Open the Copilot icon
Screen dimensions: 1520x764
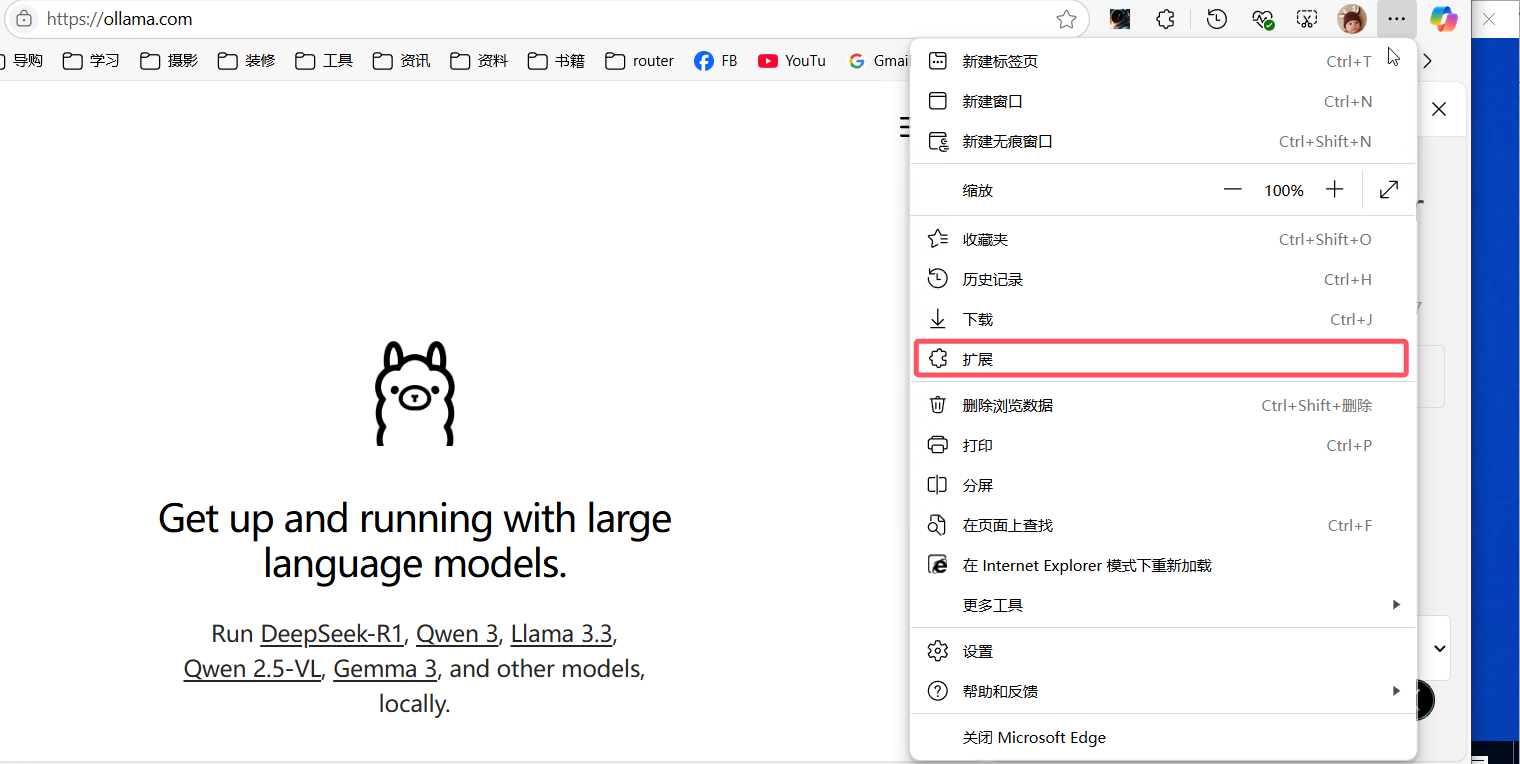click(x=1443, y=19)
